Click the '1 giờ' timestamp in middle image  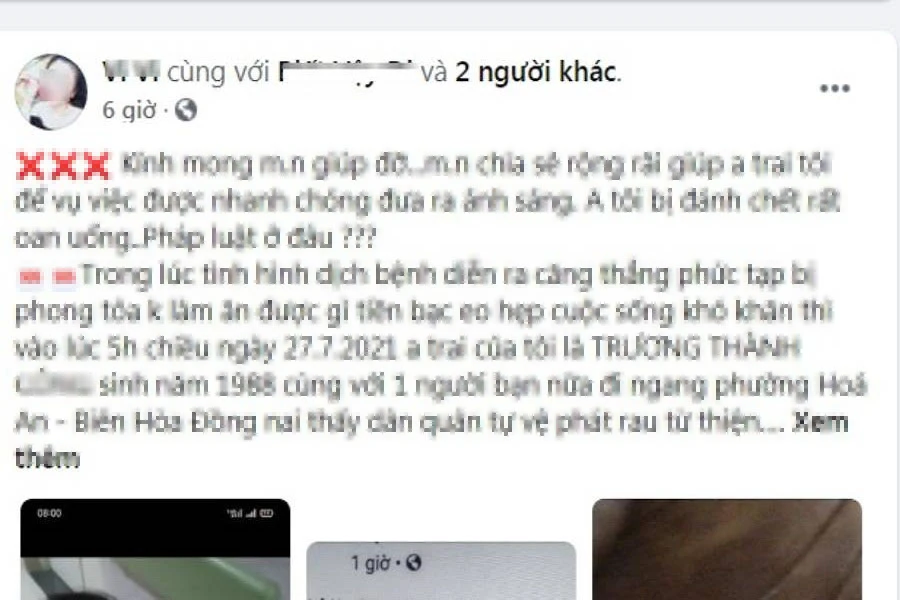(x=370, y=563)
